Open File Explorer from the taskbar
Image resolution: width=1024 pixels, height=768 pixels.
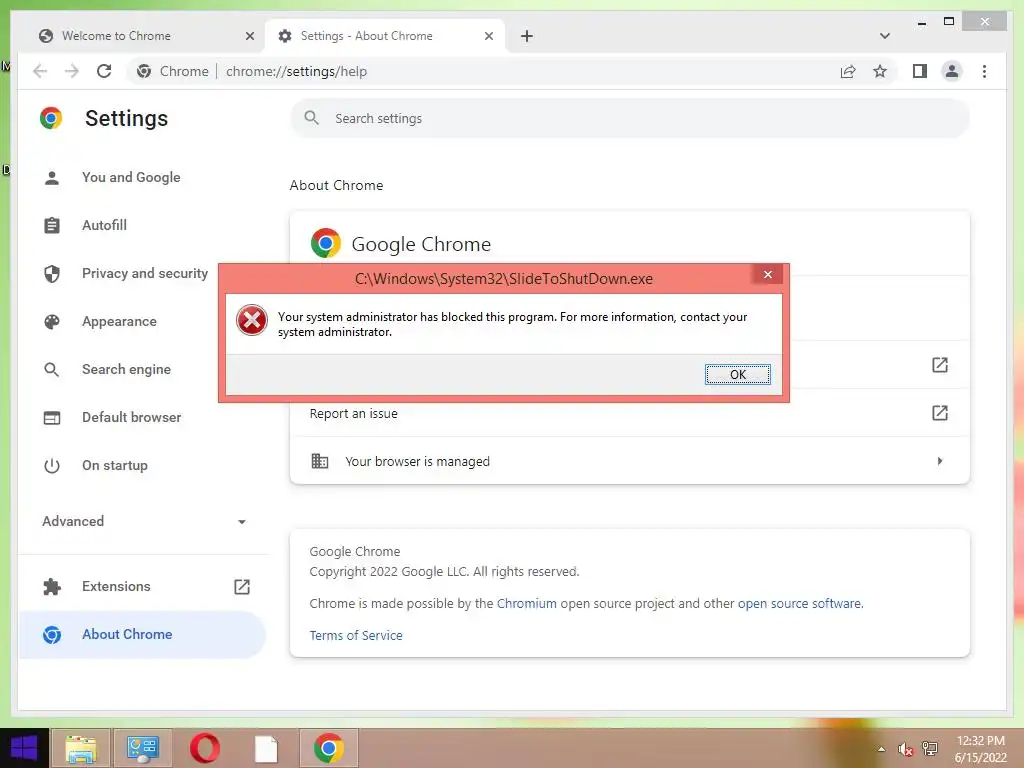click(80, 748)
